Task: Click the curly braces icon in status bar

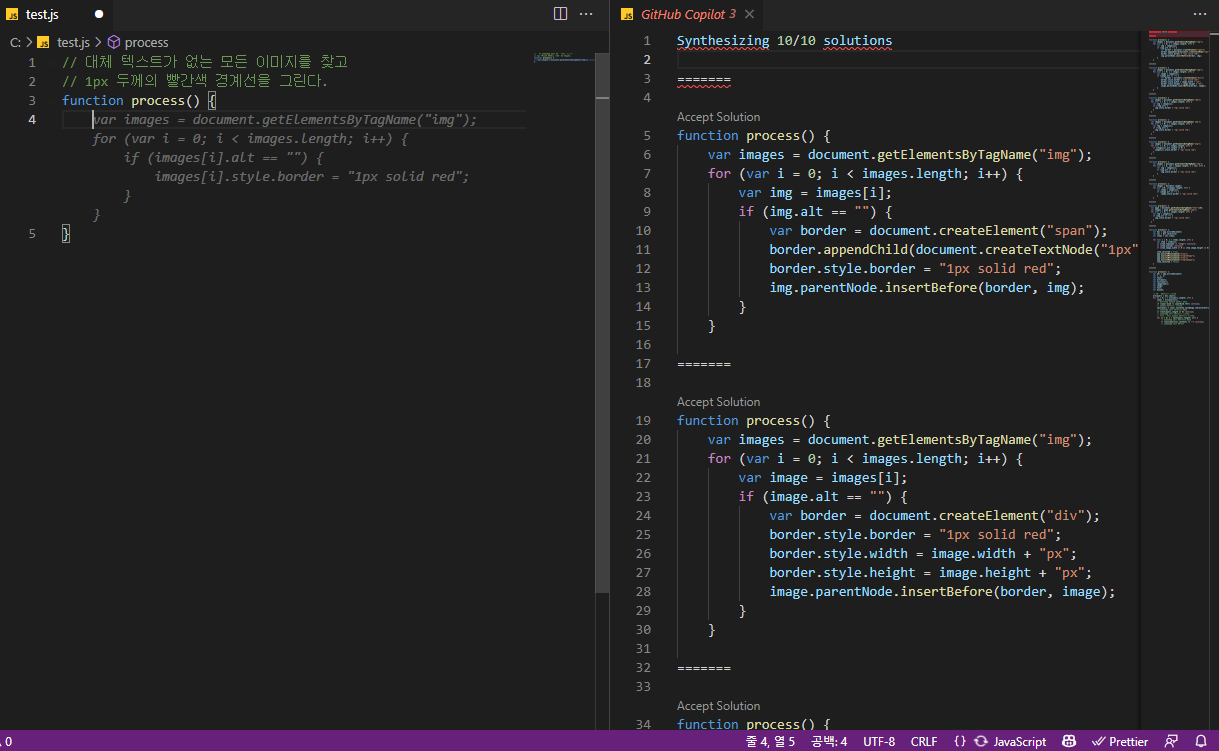Action: (960, 741)
